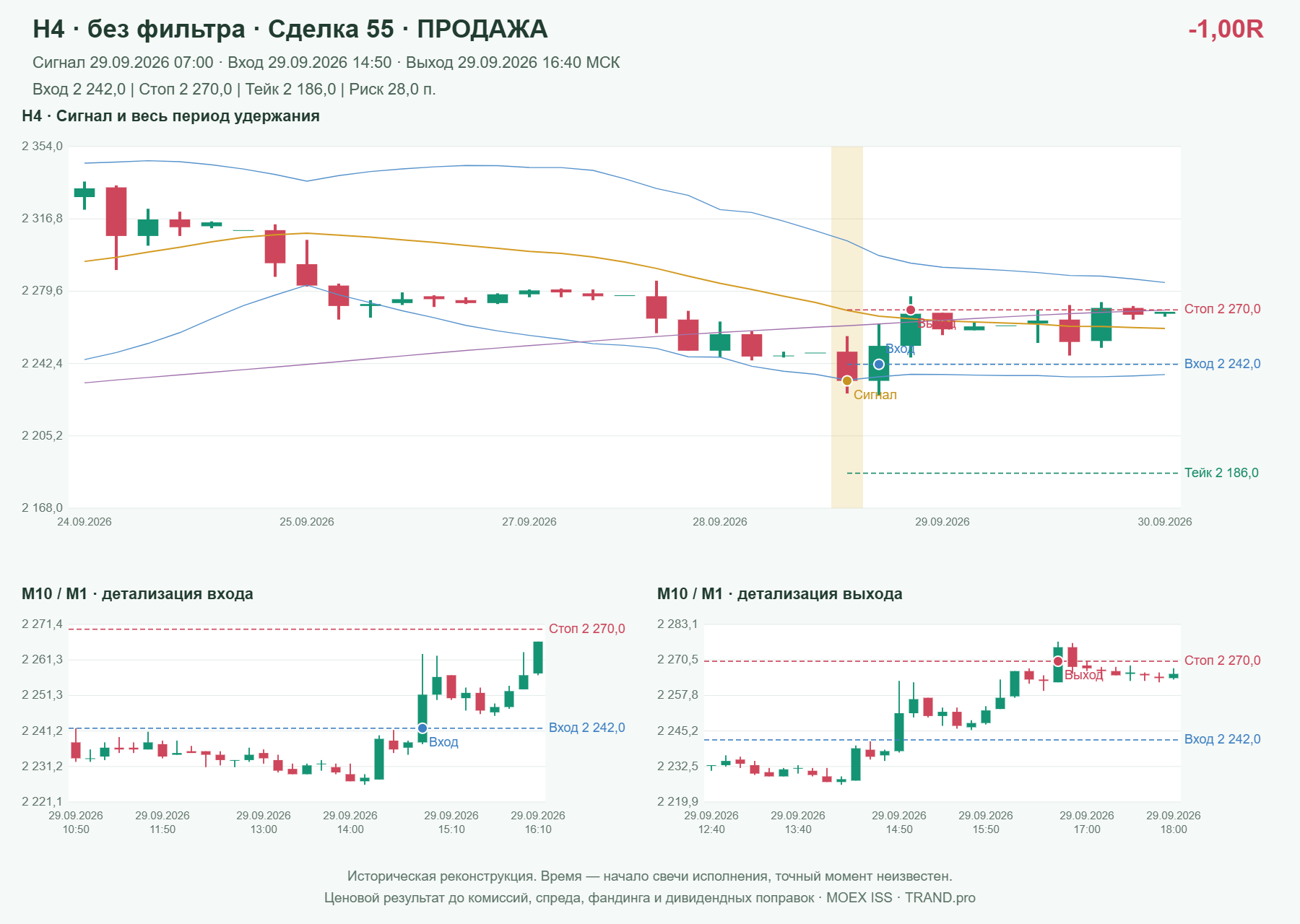Image resolution: width=1300 pixels, height=924 pixels.
Task: Click the 17:00 time label on exit chart
Action: pos(1087,829)
